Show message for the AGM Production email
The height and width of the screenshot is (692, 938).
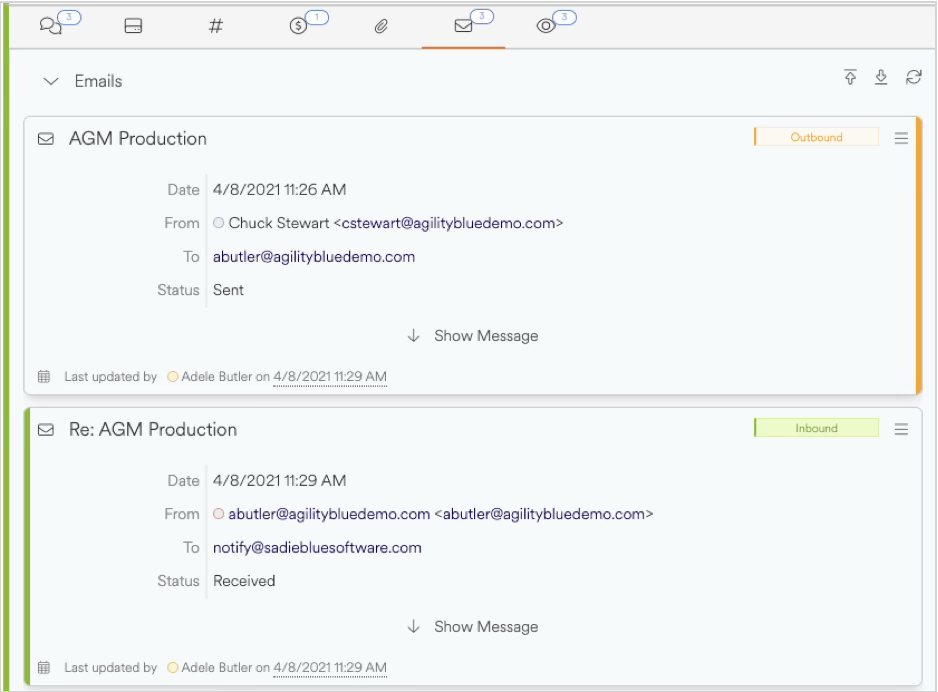coord(473,336)
